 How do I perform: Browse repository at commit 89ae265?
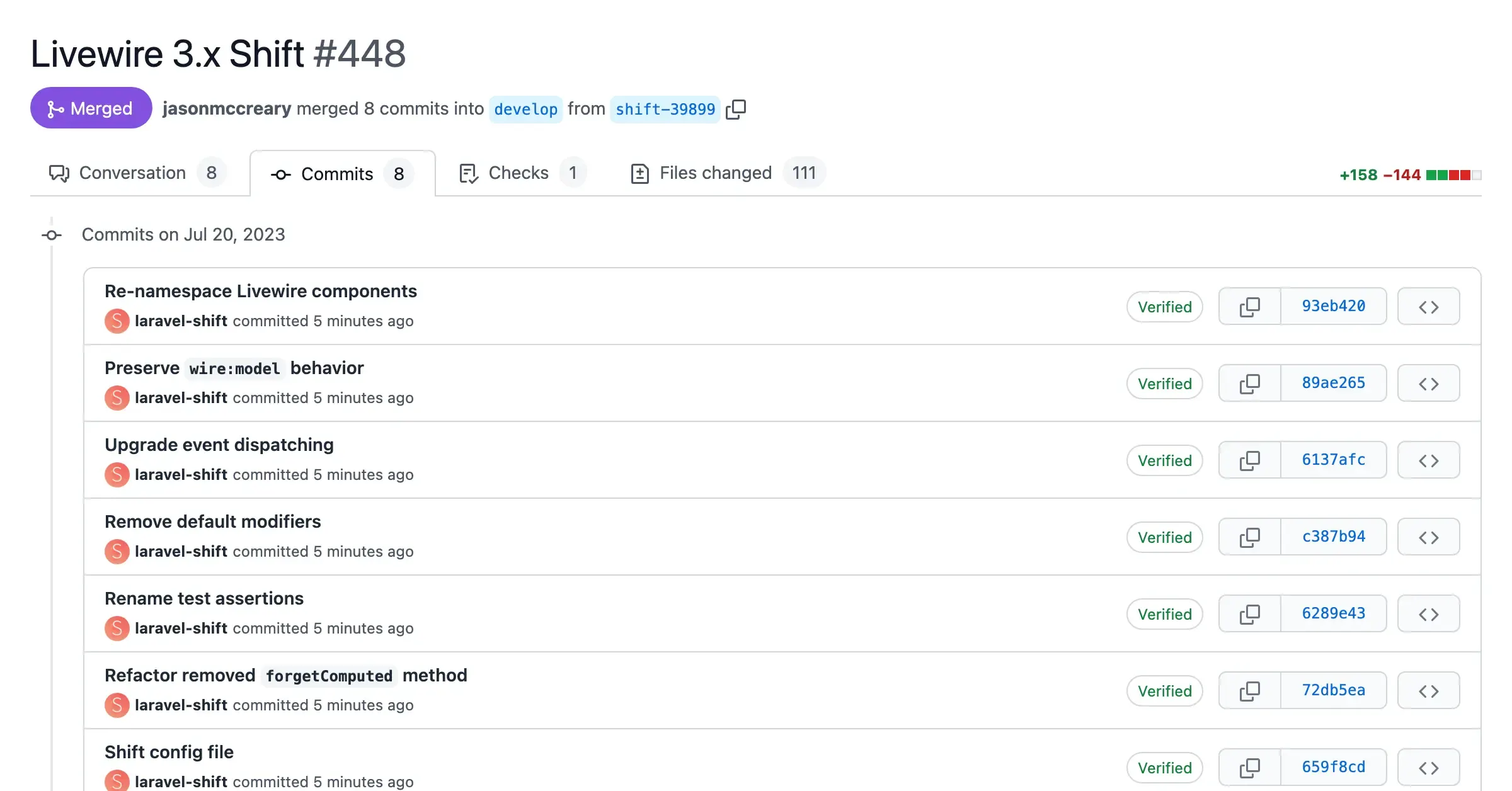pyautogui.click(x=1428, y=383)
